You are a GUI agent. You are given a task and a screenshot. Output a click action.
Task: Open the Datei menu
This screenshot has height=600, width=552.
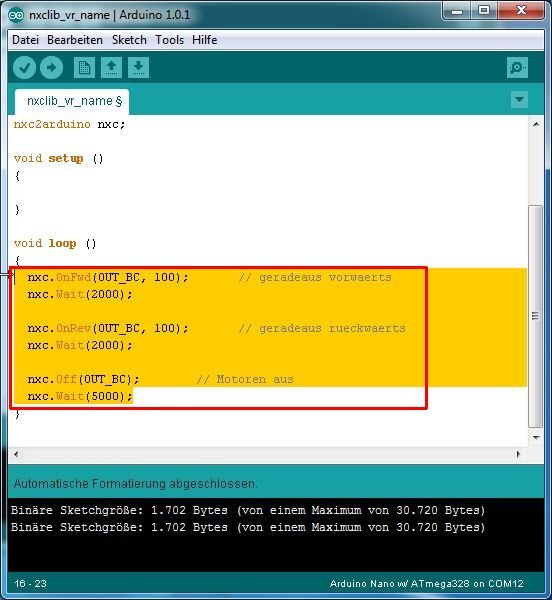25,40
